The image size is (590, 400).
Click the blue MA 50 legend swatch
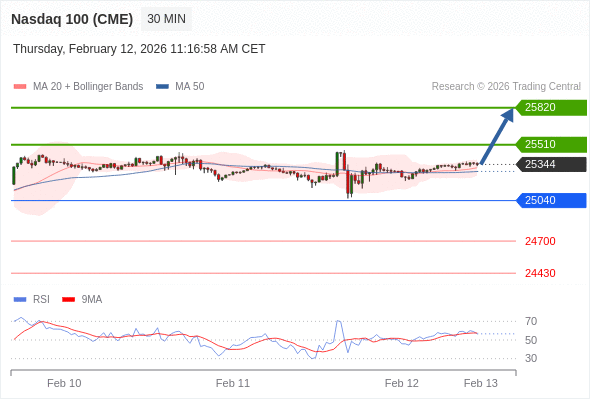[162, 87]
